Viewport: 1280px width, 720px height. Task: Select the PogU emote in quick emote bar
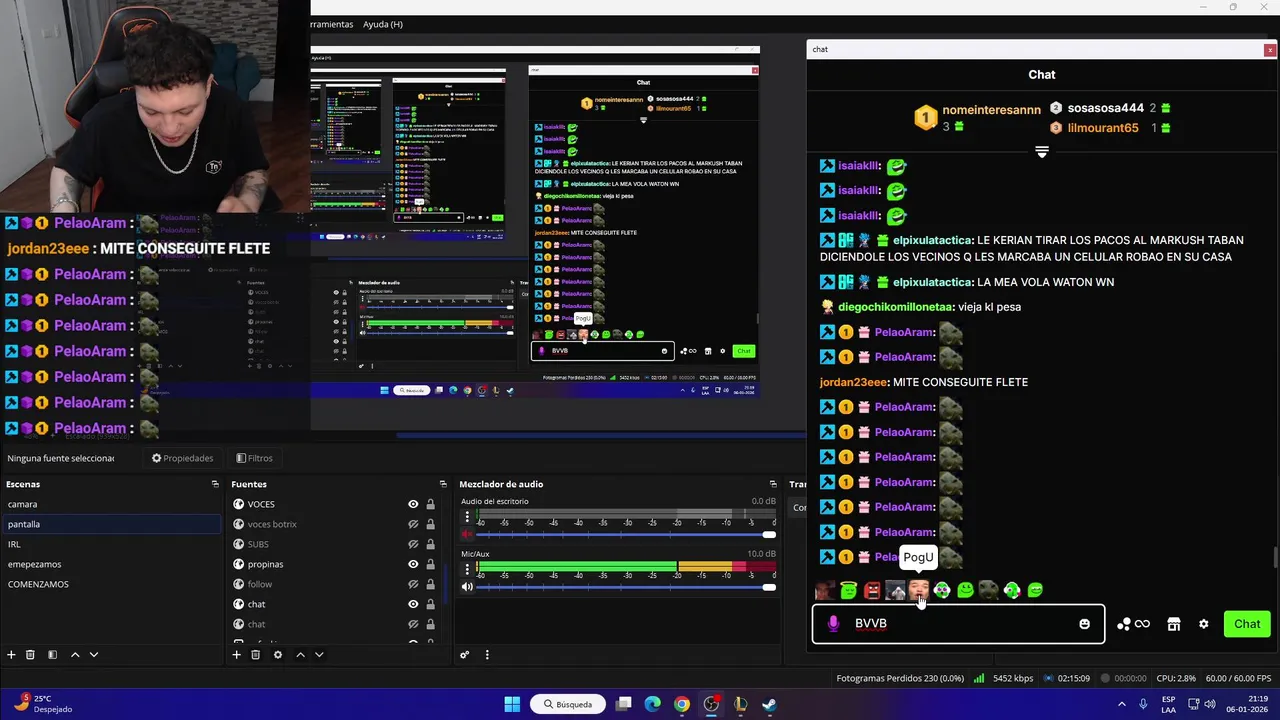pyautogui.click(x=918, y=590)
